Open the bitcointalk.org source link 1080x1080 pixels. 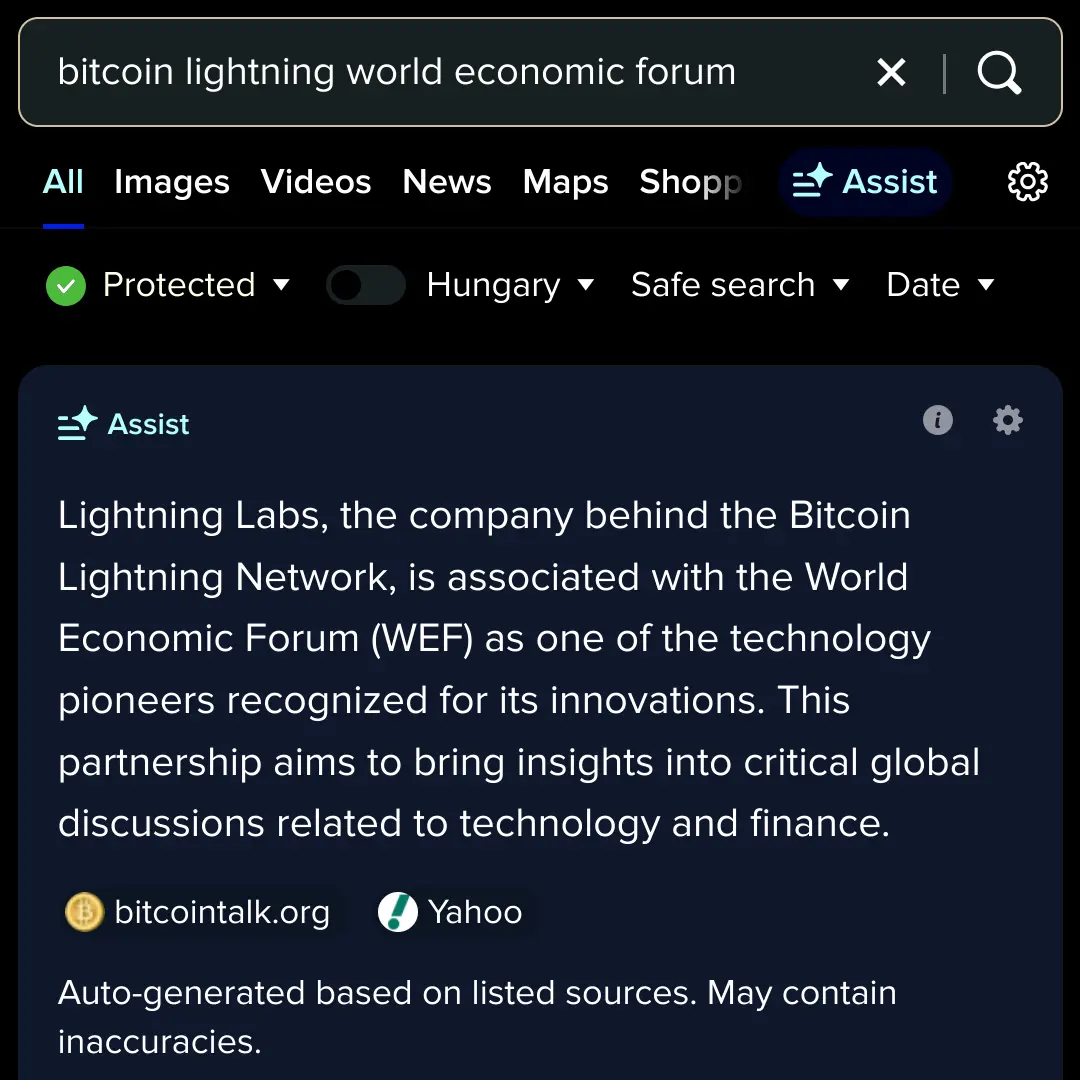pos(221,912)
